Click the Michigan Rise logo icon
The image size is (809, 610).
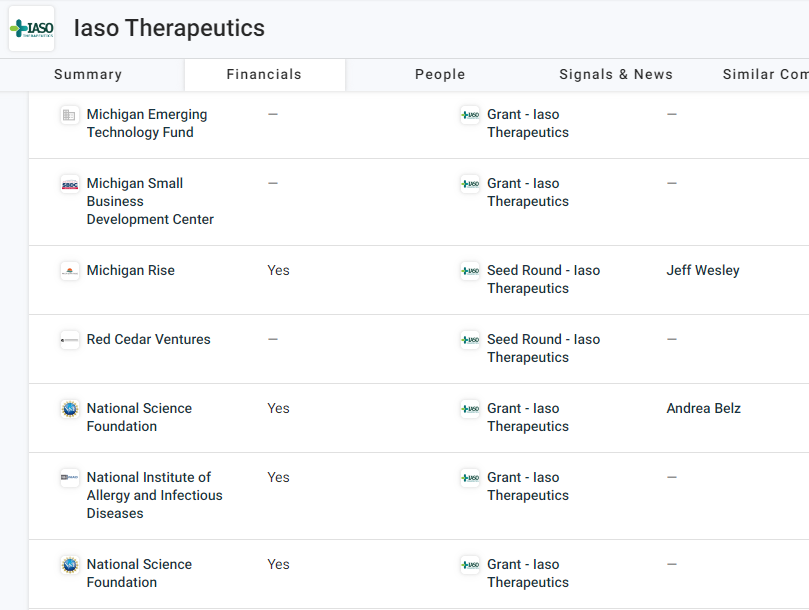pyautogui.click(x=69, y=271)
